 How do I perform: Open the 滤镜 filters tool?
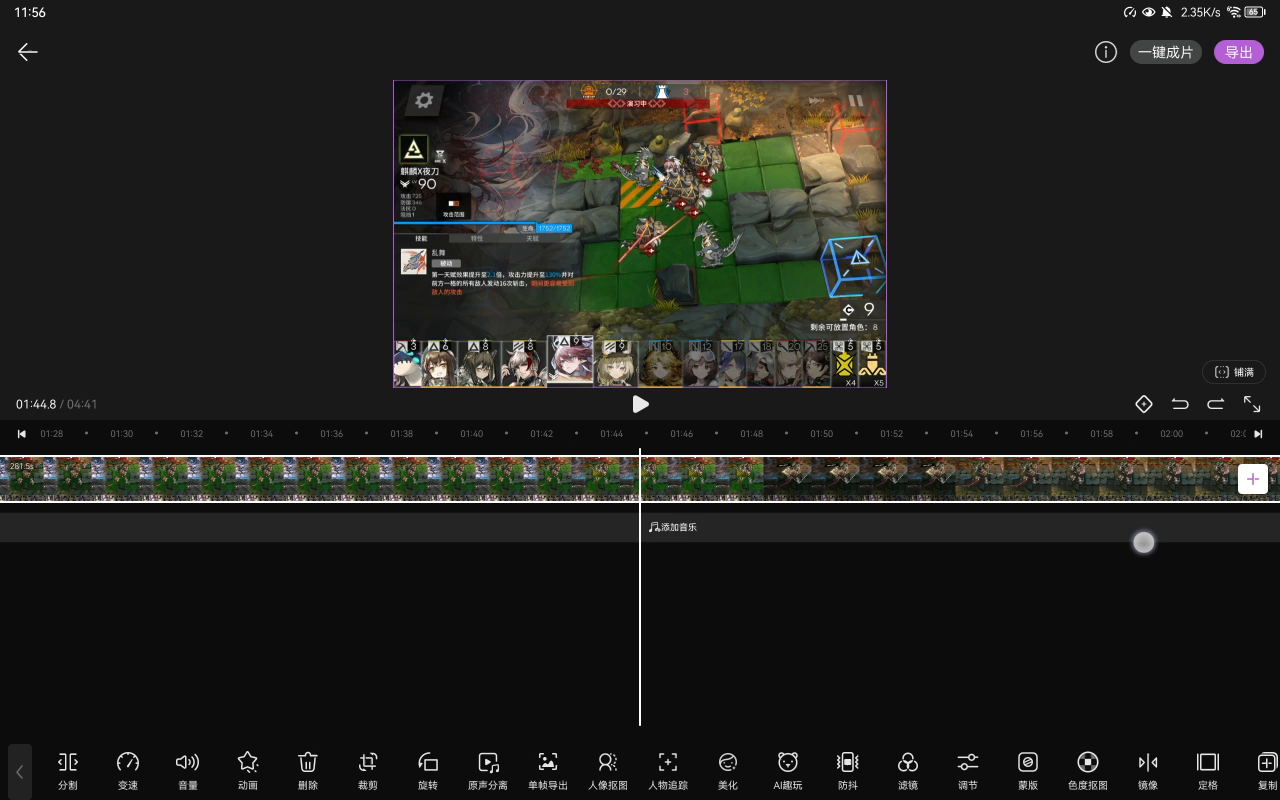908,772
